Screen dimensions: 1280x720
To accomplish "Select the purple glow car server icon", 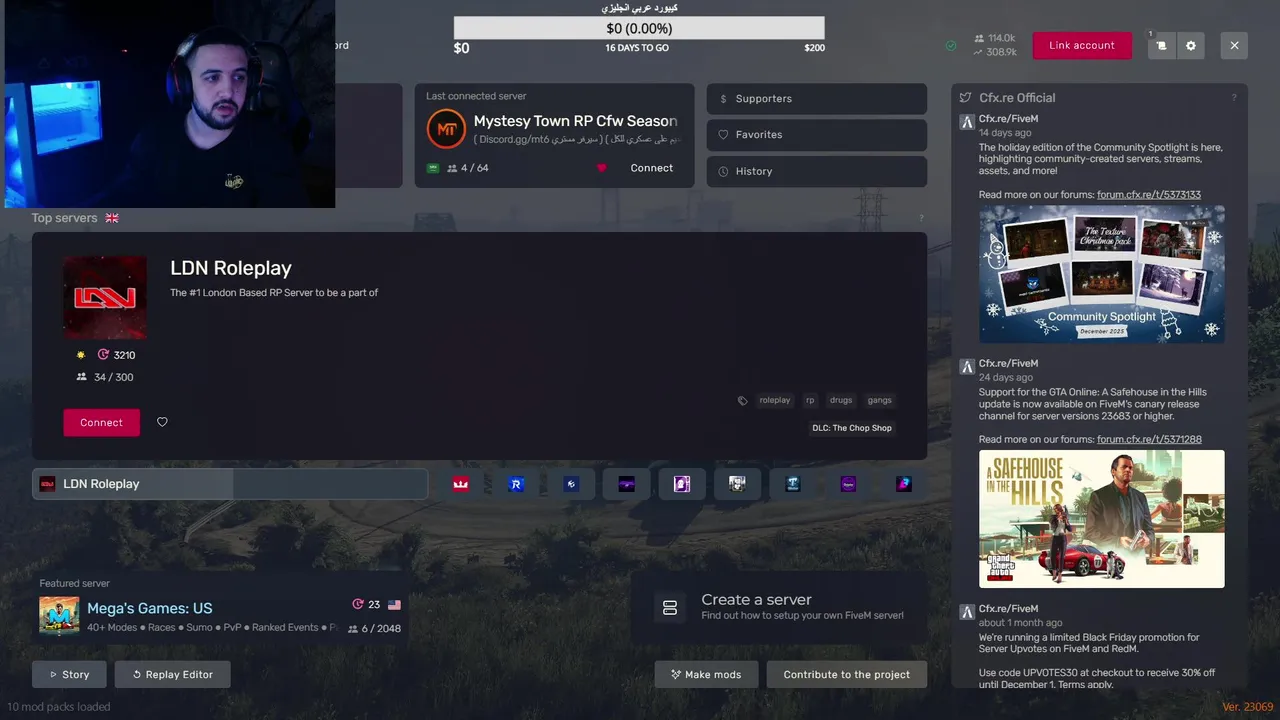I will (627, 484).
